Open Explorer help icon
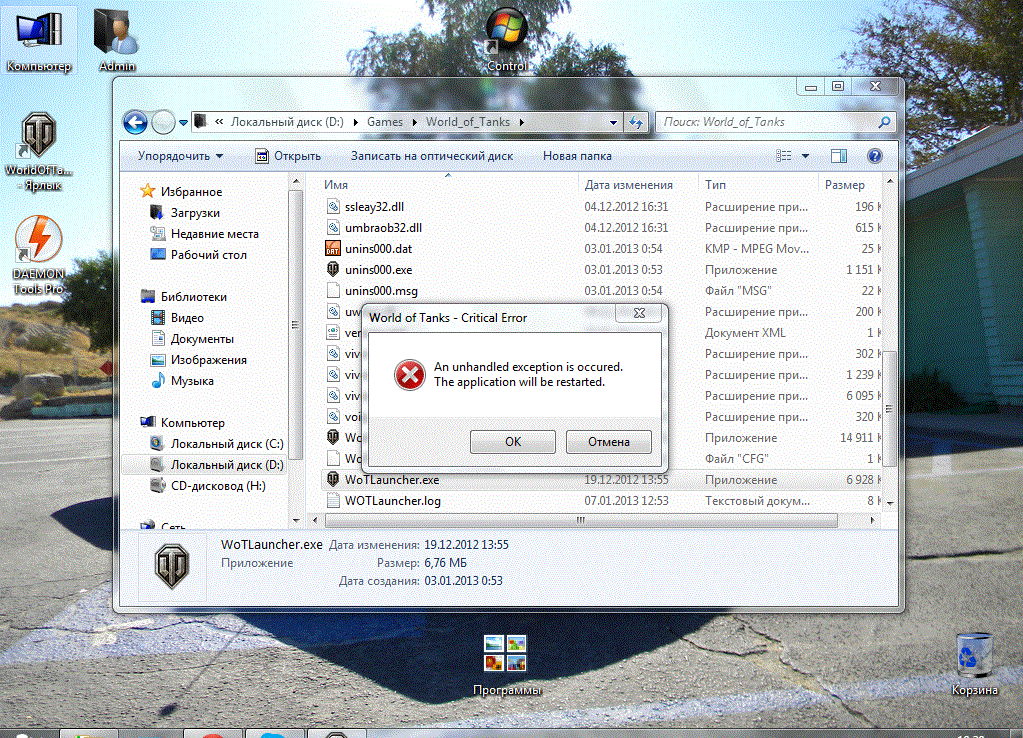 click(x=875, y=156)
